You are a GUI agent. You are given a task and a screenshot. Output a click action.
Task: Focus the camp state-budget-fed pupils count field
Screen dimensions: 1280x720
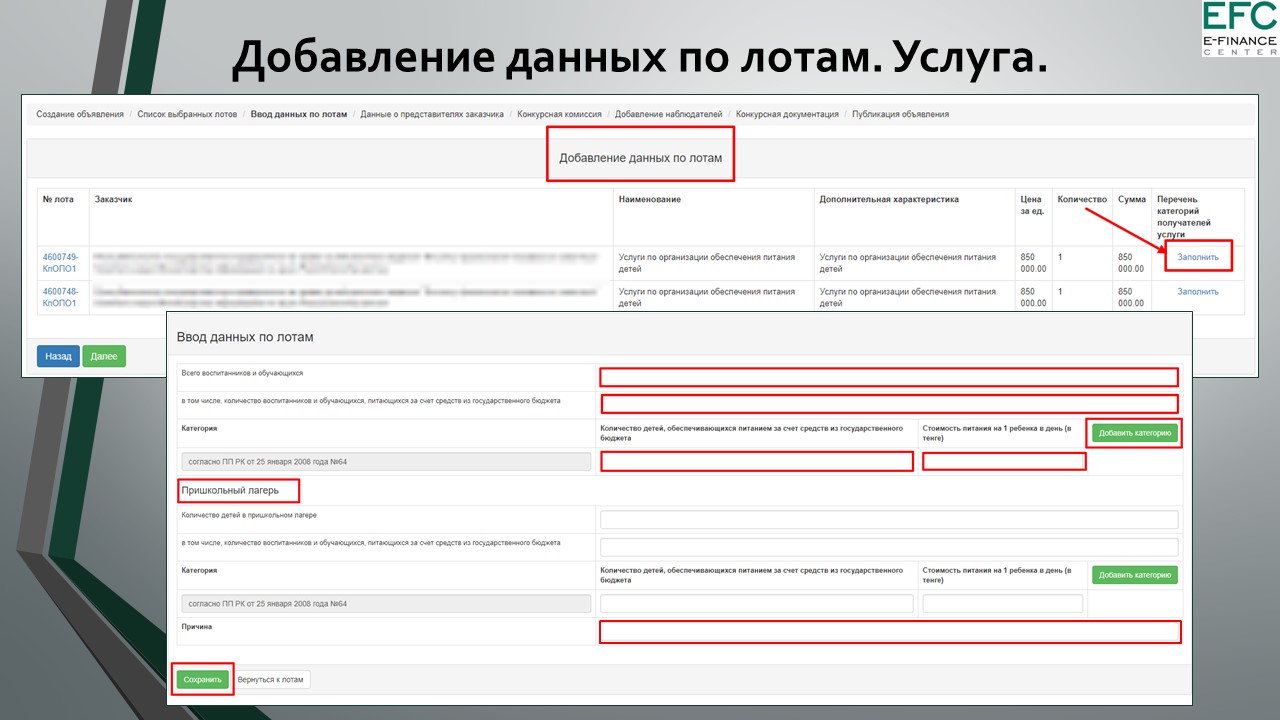889,547
